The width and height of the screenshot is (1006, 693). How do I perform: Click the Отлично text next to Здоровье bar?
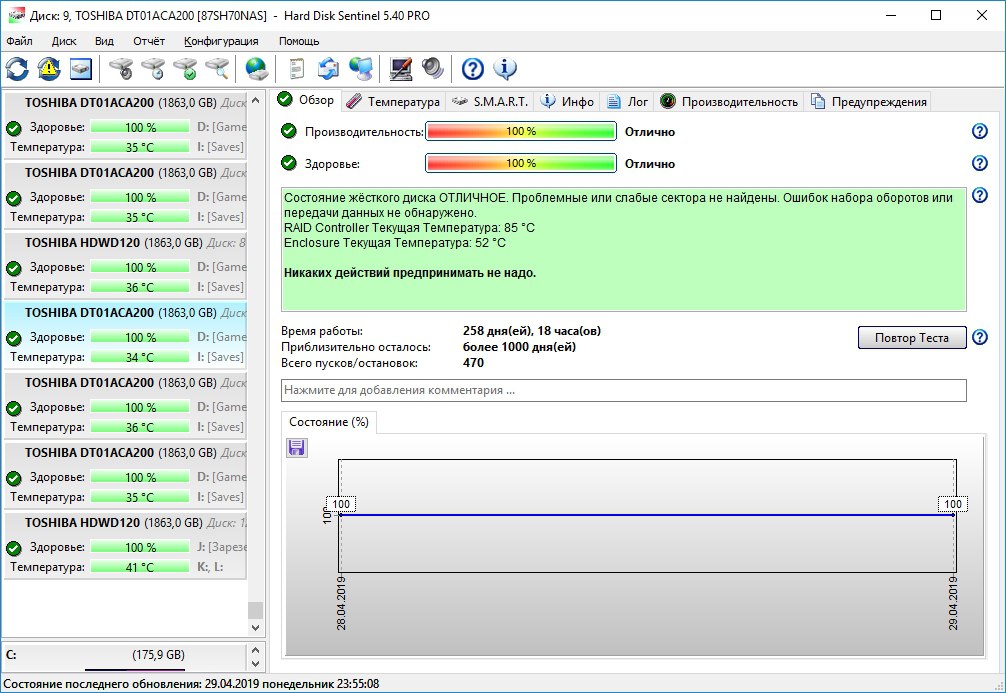pyautogui.click(x=650, y=164)
